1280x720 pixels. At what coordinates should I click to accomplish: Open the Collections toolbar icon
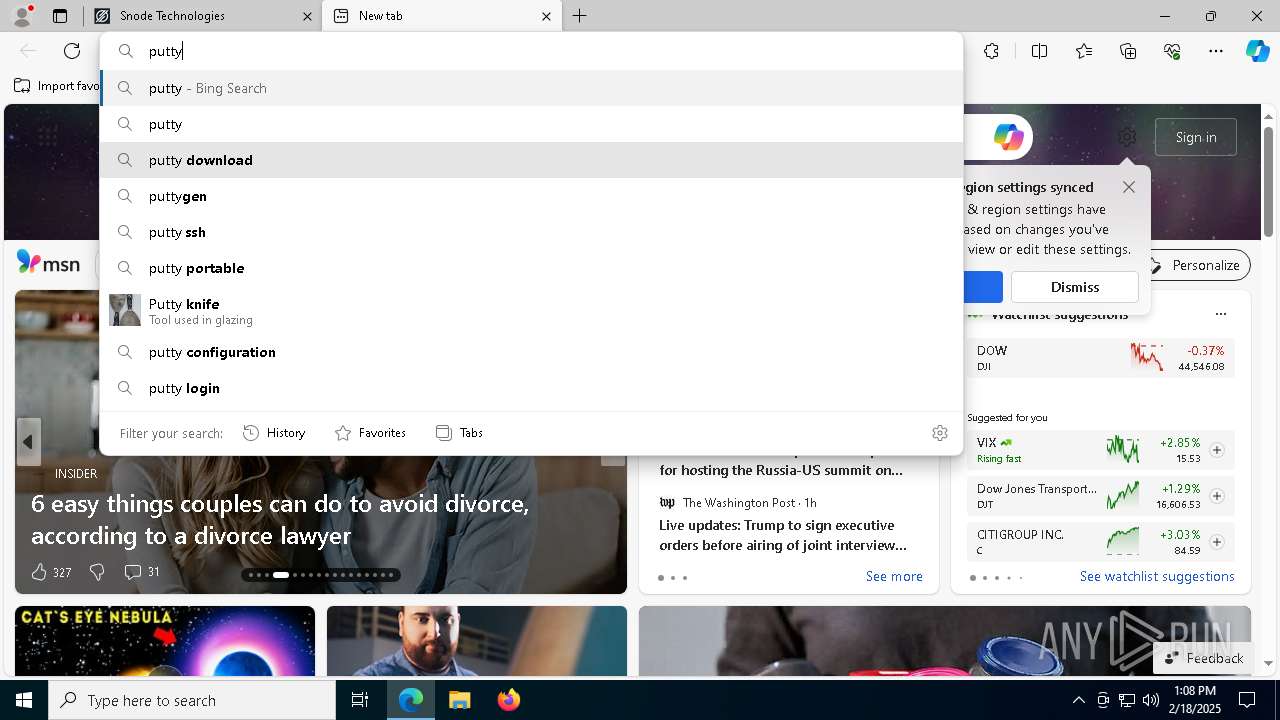tap(1128, 51)
